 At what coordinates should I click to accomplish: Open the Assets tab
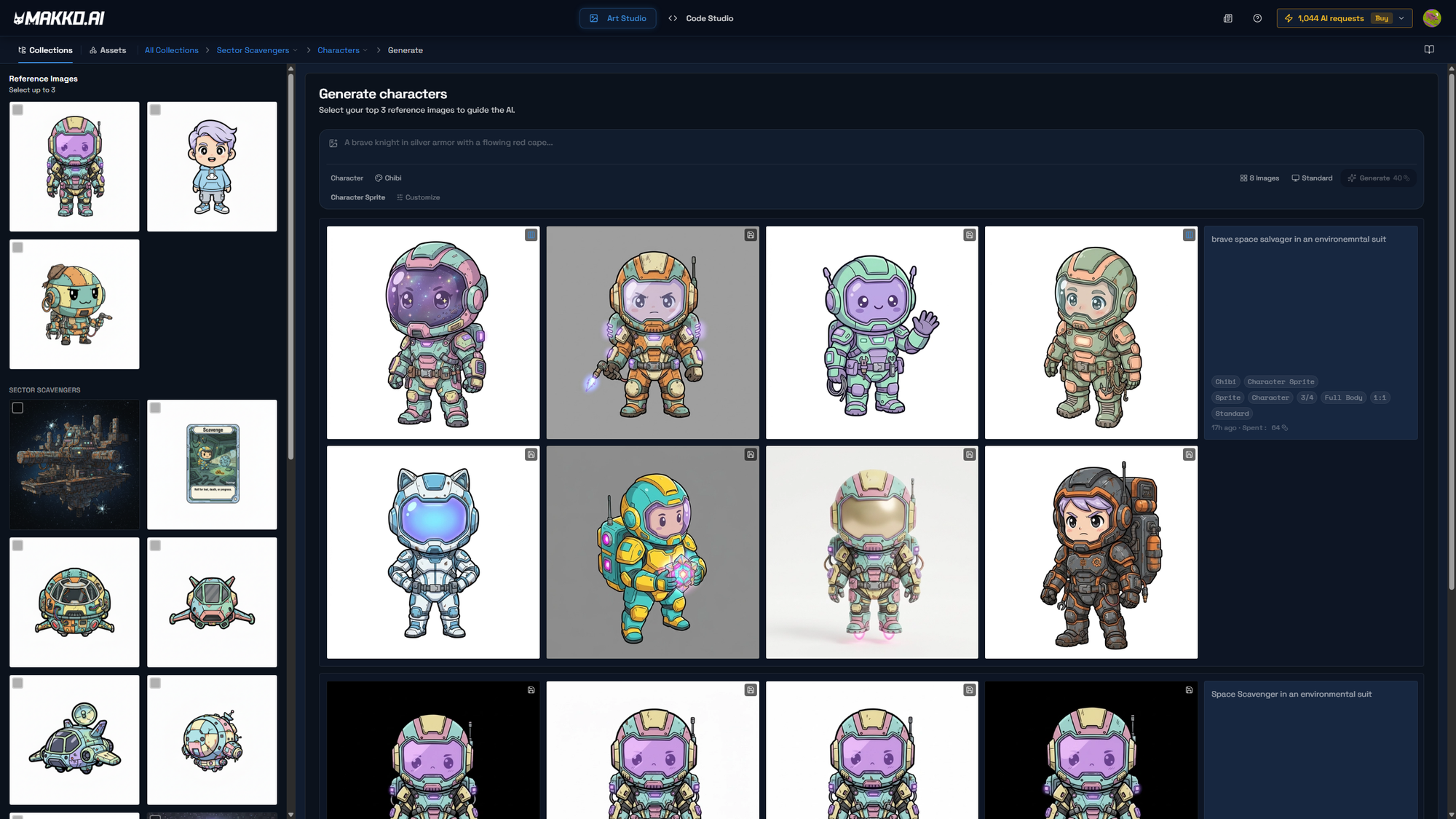[108, 50]
